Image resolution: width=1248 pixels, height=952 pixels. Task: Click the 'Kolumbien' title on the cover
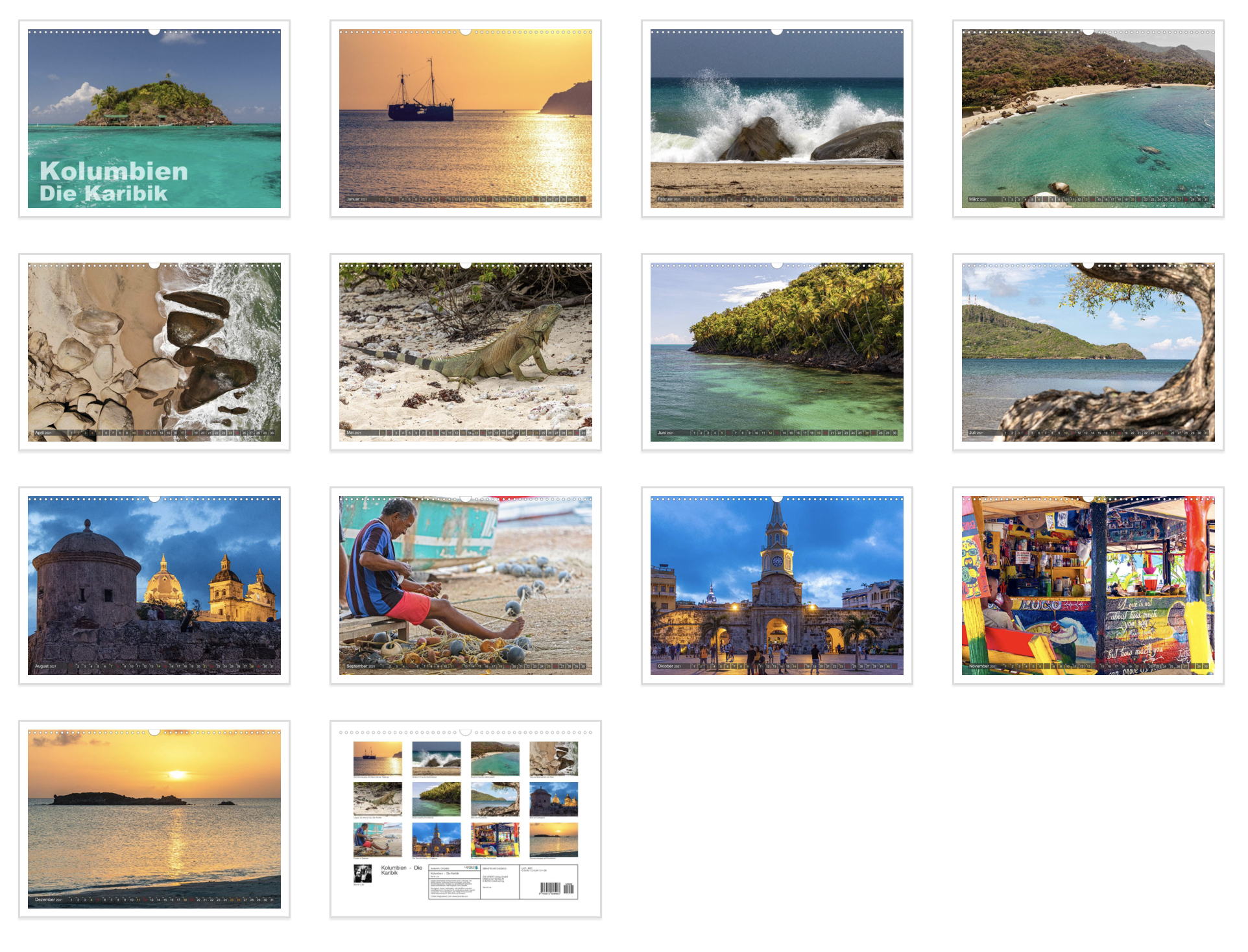point(114,171)
